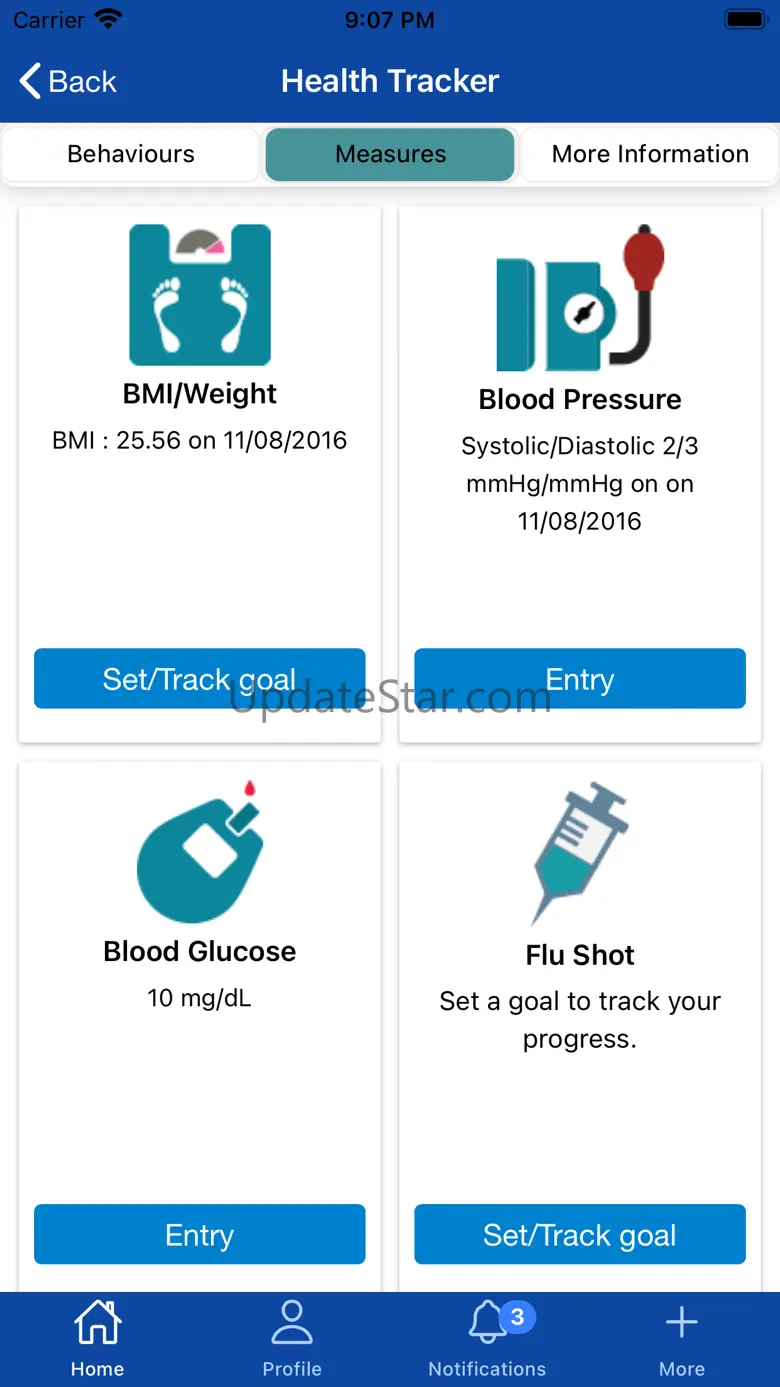This screenshot has width=780, height=1387.
Task: Go to Home in bottom bar
Action: (x=97, y=1337)
